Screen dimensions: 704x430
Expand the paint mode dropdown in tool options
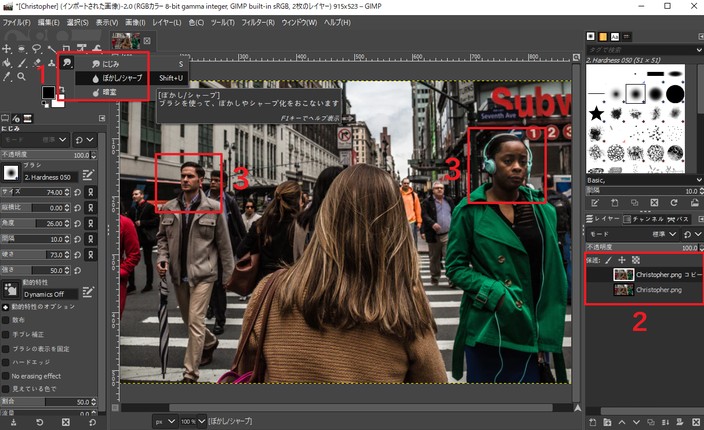pos(35,140)
